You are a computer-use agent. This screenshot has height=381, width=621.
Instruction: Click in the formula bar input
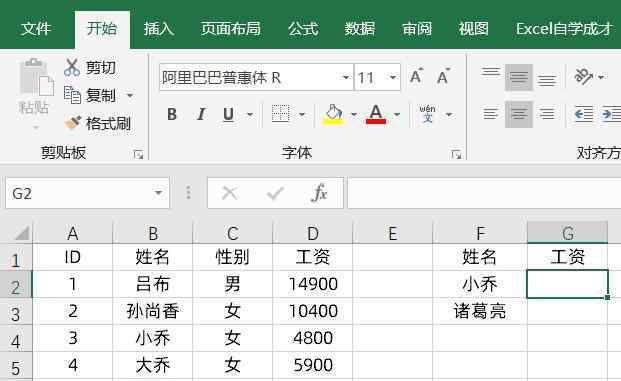coord(484,193)
